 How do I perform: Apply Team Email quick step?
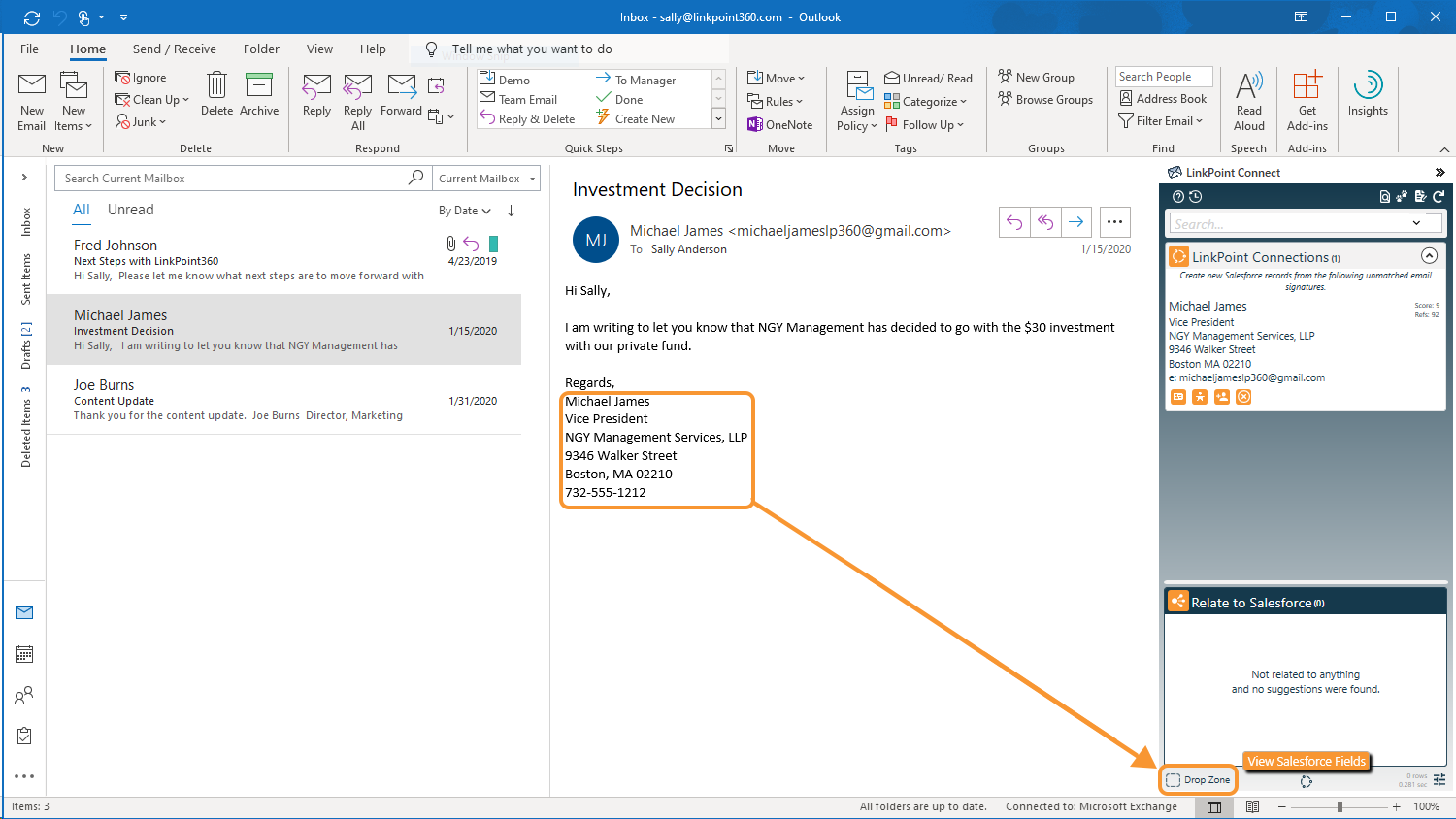point(518,99)
